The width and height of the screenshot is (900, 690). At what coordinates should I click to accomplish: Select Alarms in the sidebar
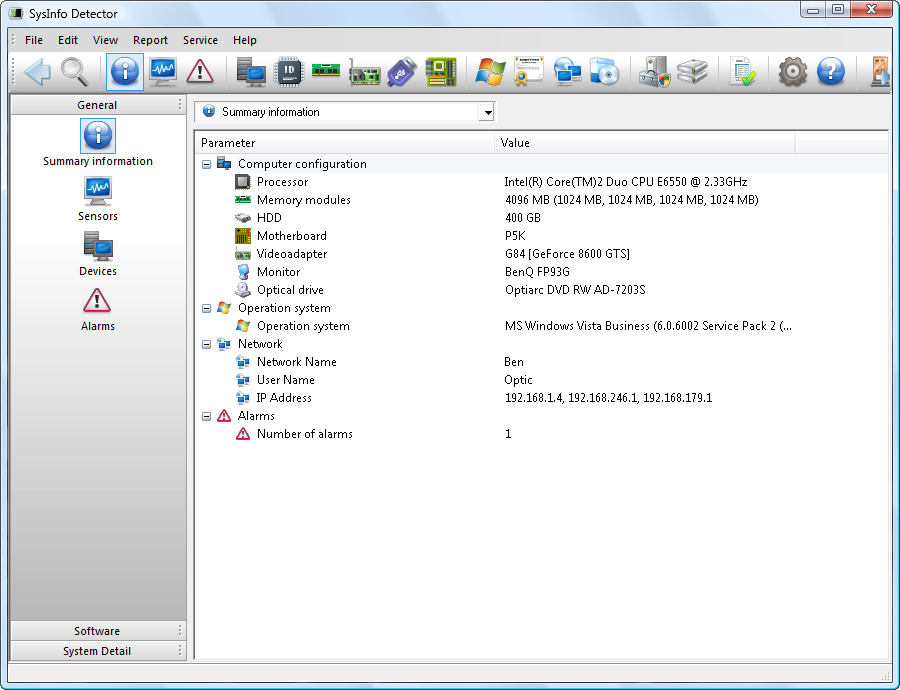(x=97, y=302)
